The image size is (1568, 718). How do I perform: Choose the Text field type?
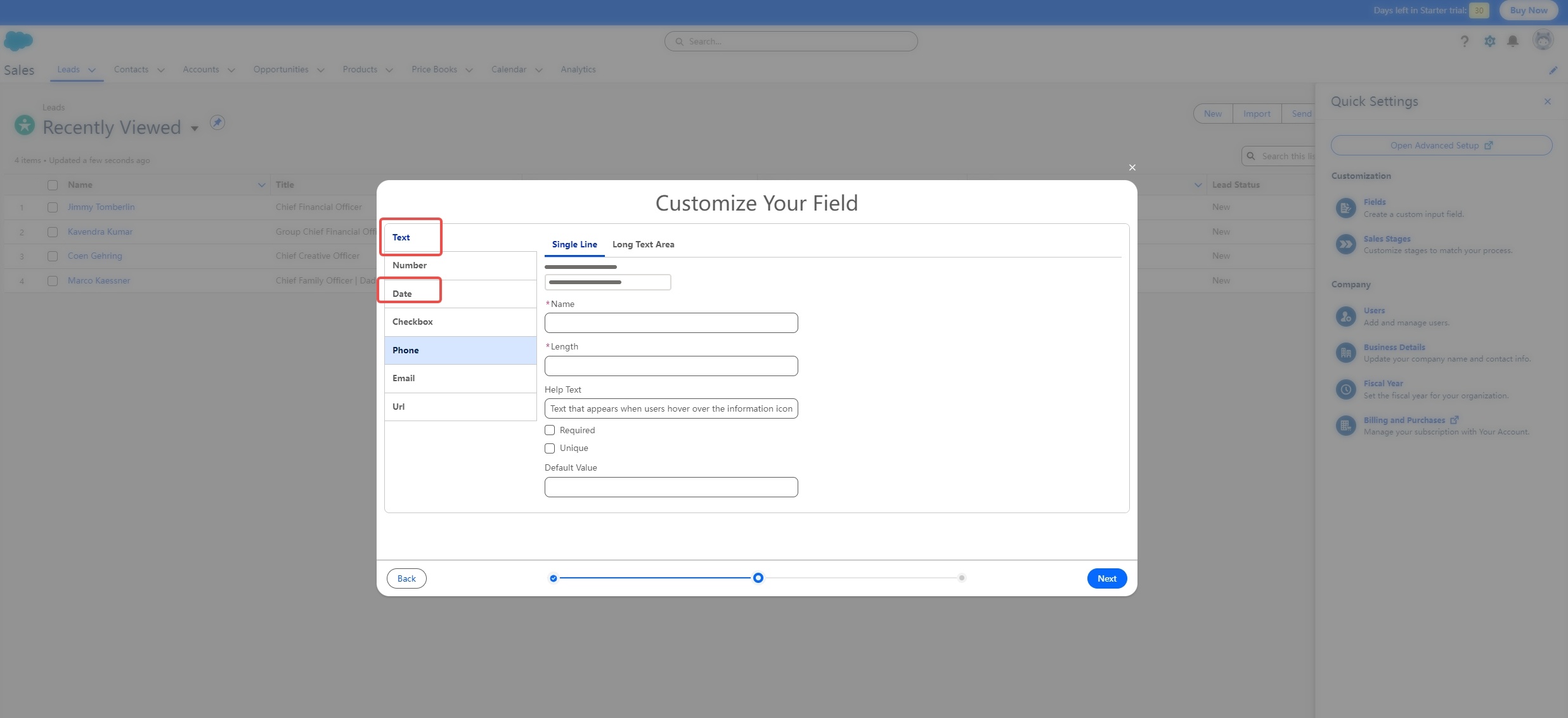[460, 237]
